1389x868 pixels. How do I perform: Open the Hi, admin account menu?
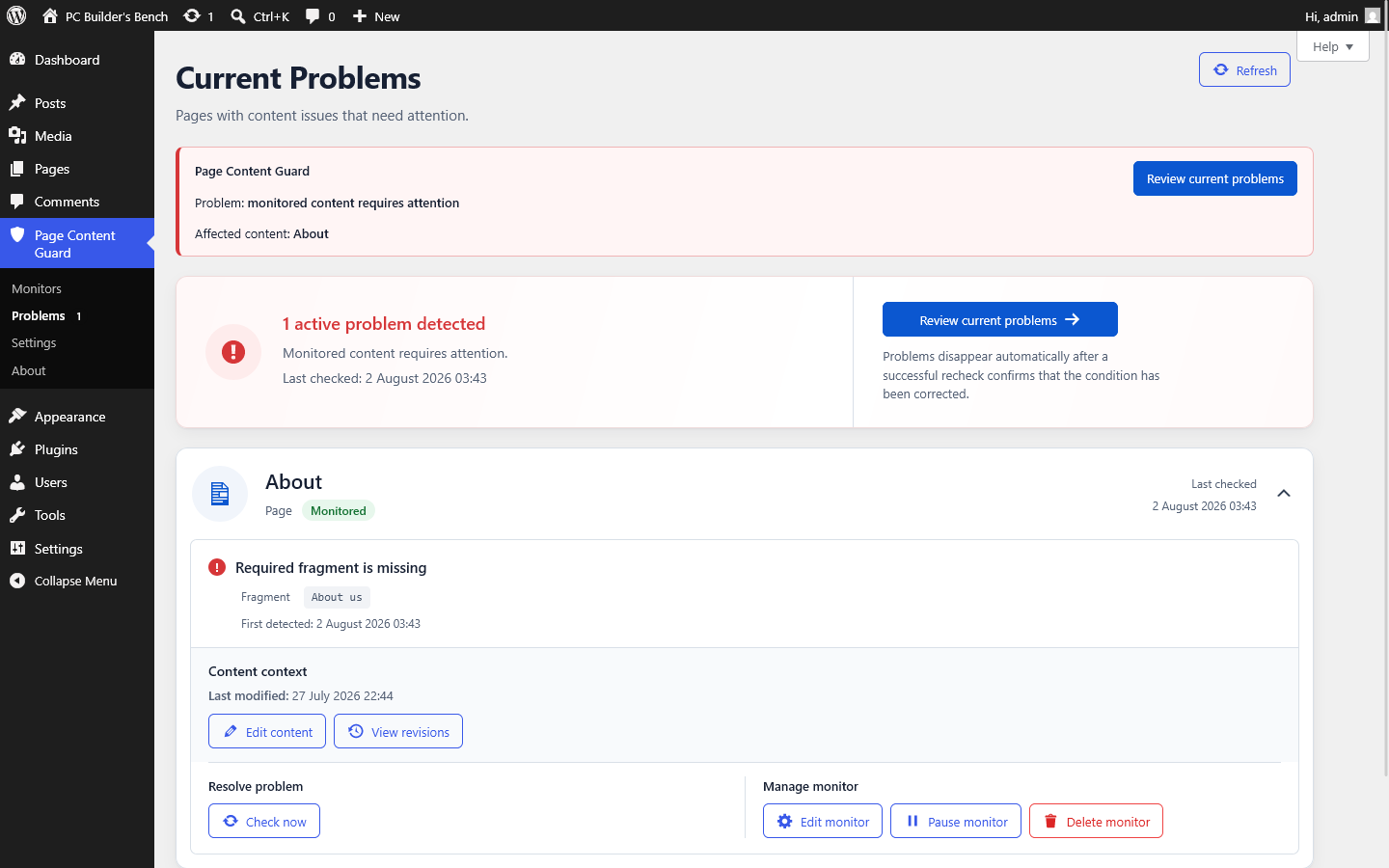coord(1343,16)
